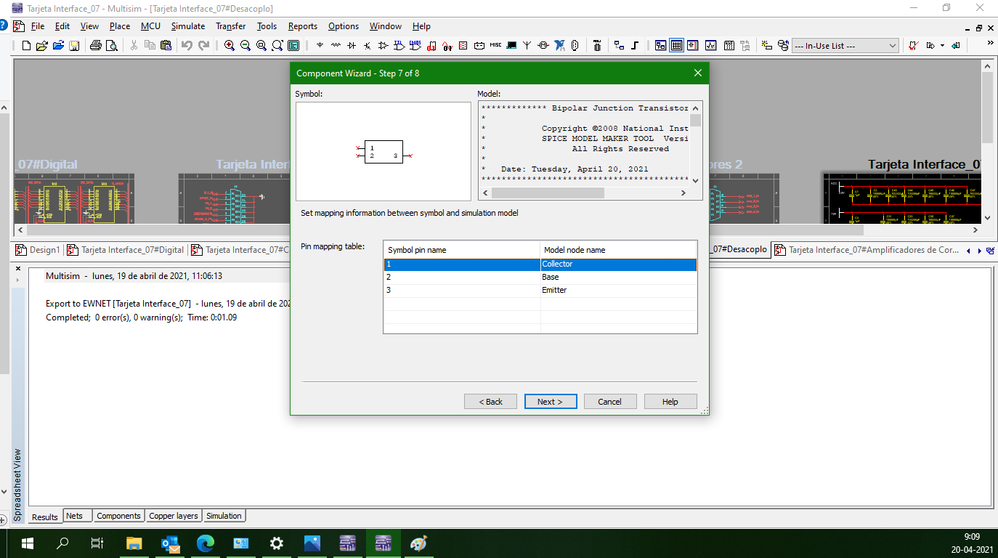Open a file using the Open folder icon
This screenshot has width=998, height=558.
[42, 46]
